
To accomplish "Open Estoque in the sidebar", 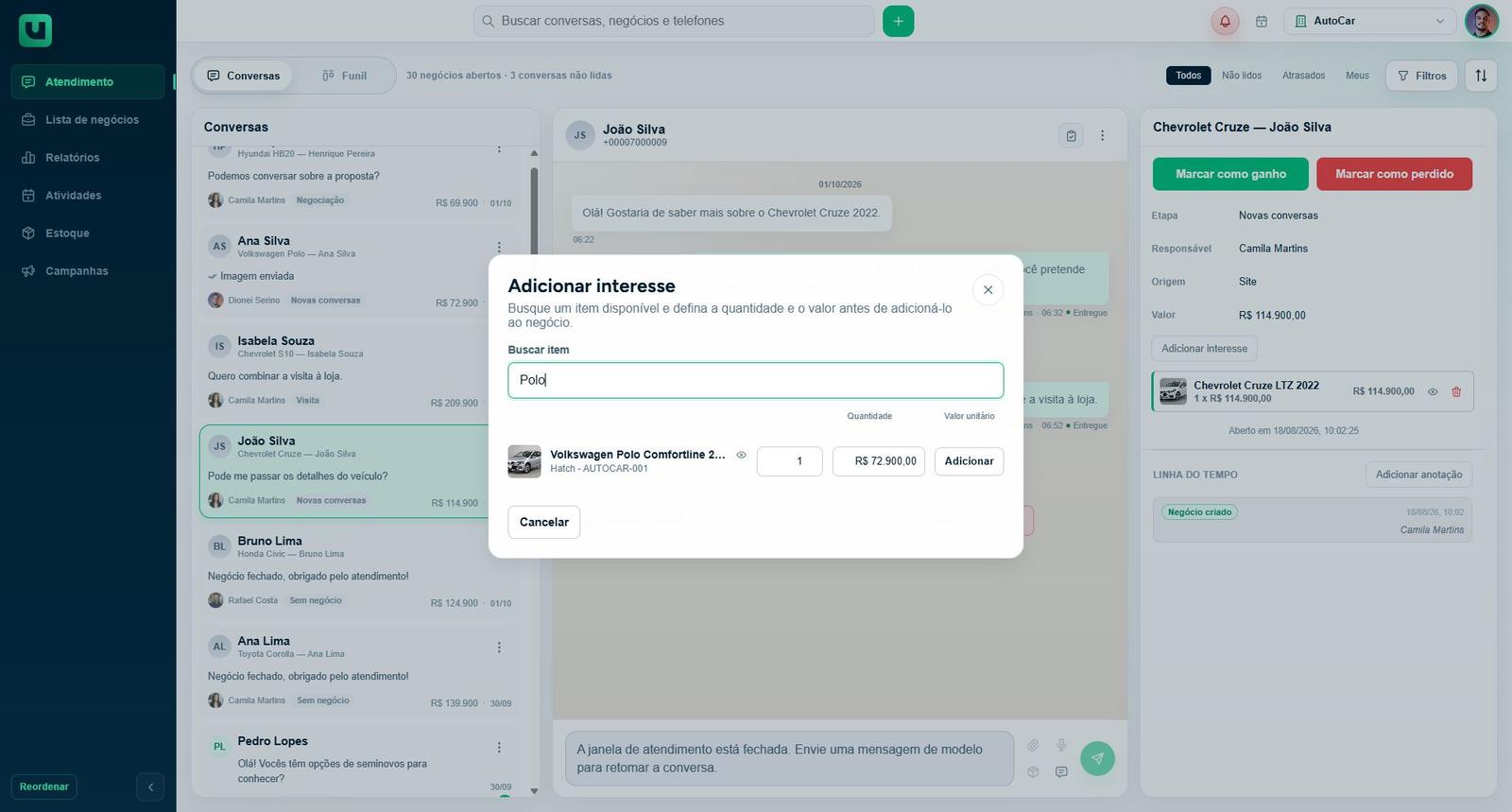I will [88, 233].
